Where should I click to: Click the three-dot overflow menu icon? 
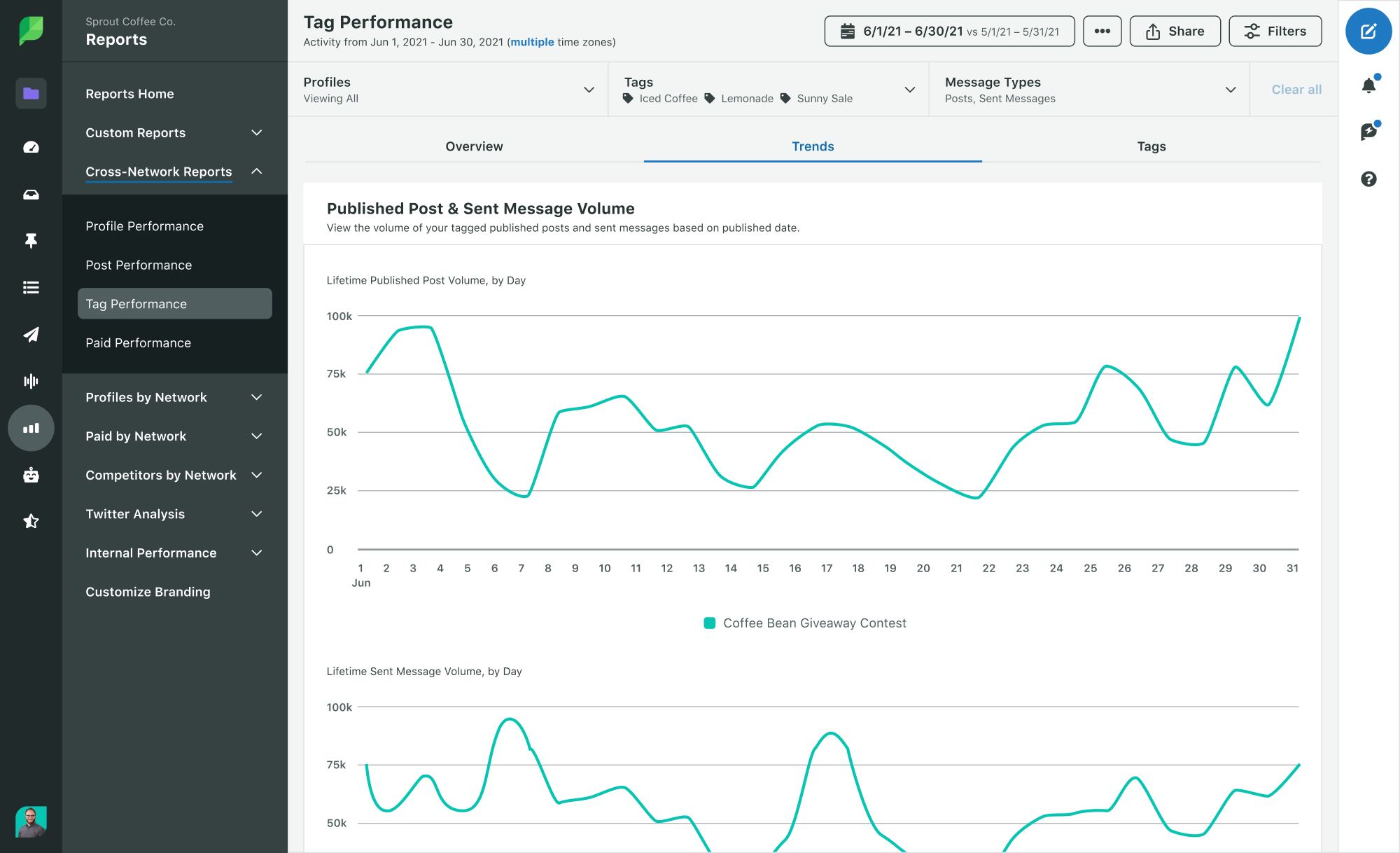(x=1102, y=31)
